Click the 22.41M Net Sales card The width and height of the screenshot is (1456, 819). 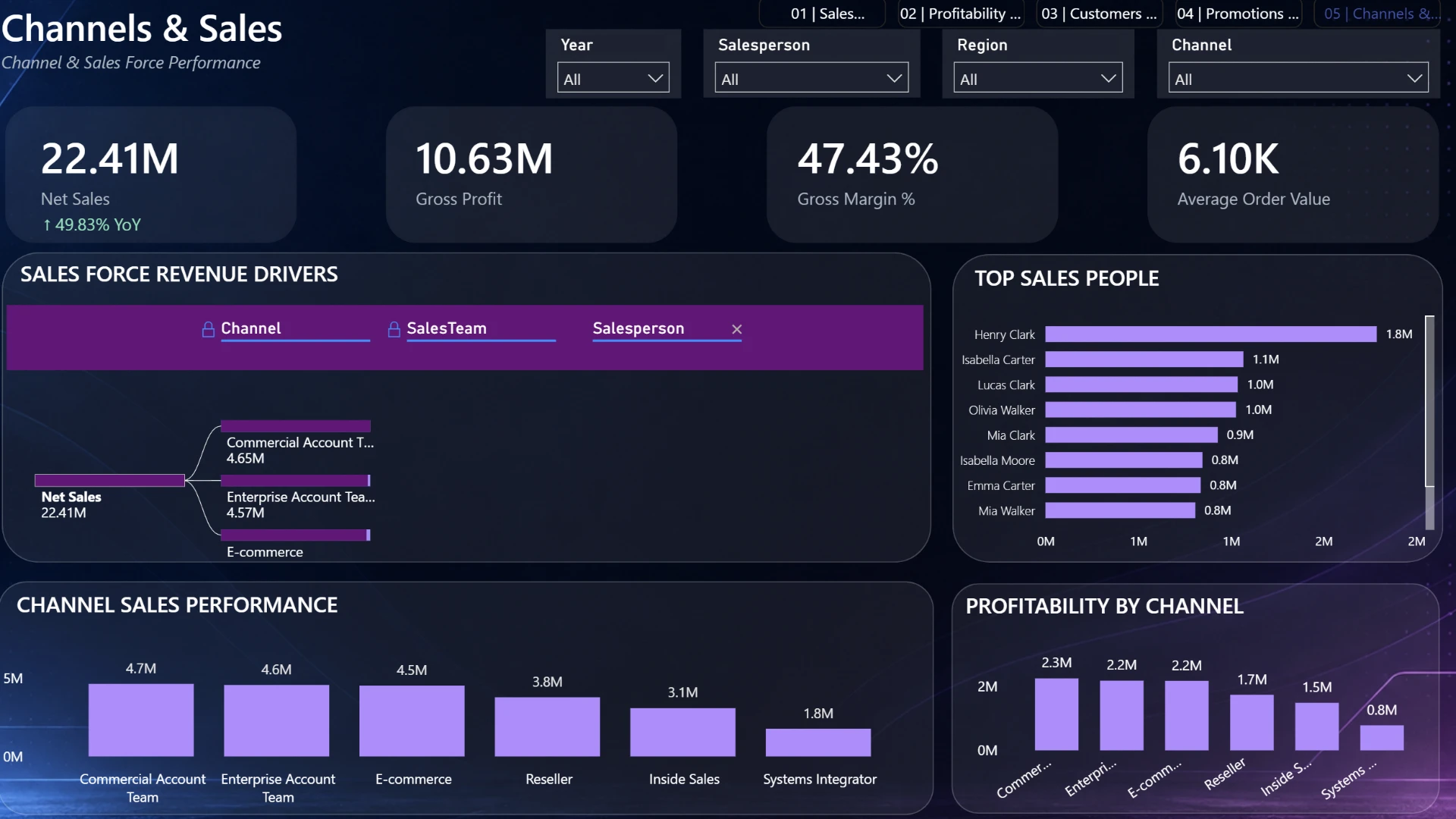[x=151, y=174]
